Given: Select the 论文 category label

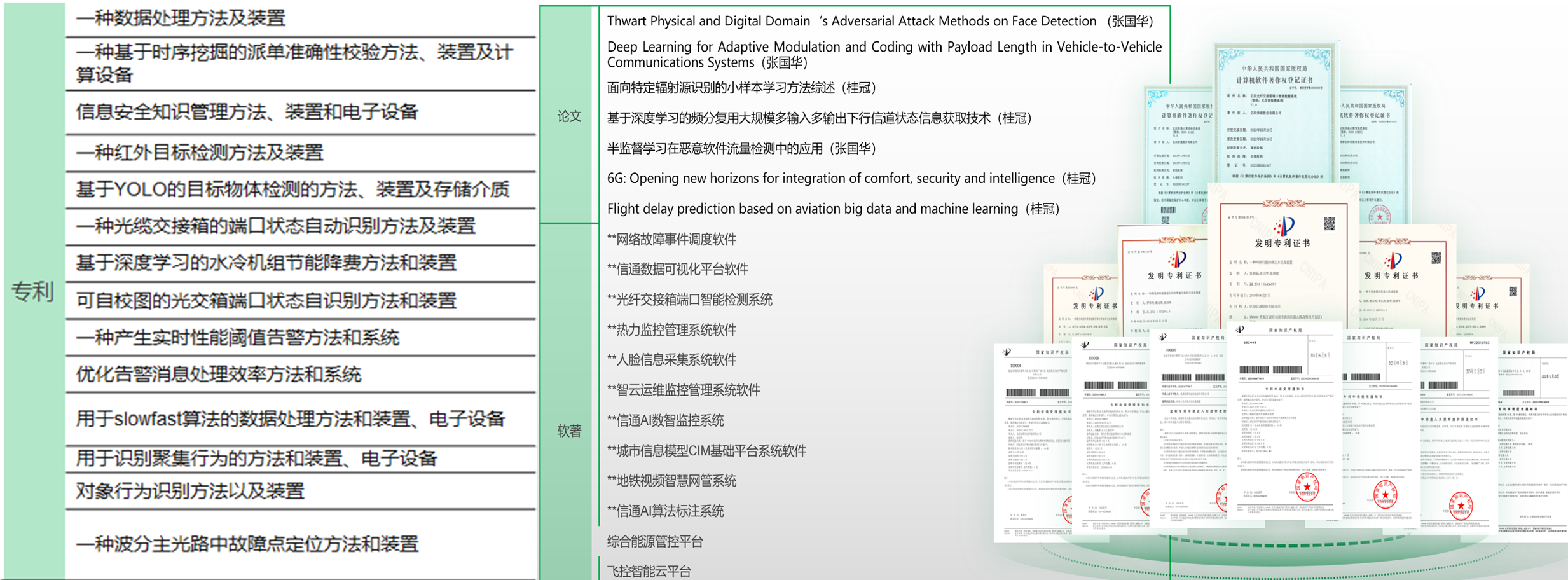Looking at the screenshot, I should click(569, 116).
